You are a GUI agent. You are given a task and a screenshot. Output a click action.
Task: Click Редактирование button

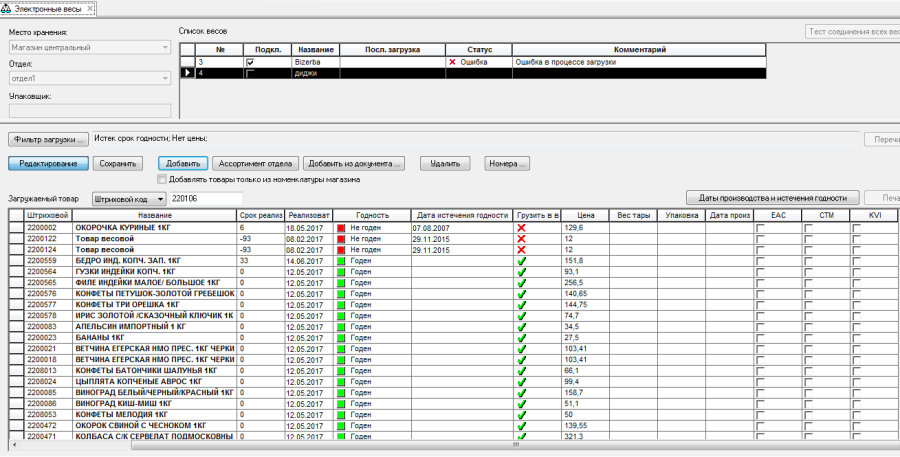pyautogui.click(x=48, y=164)
